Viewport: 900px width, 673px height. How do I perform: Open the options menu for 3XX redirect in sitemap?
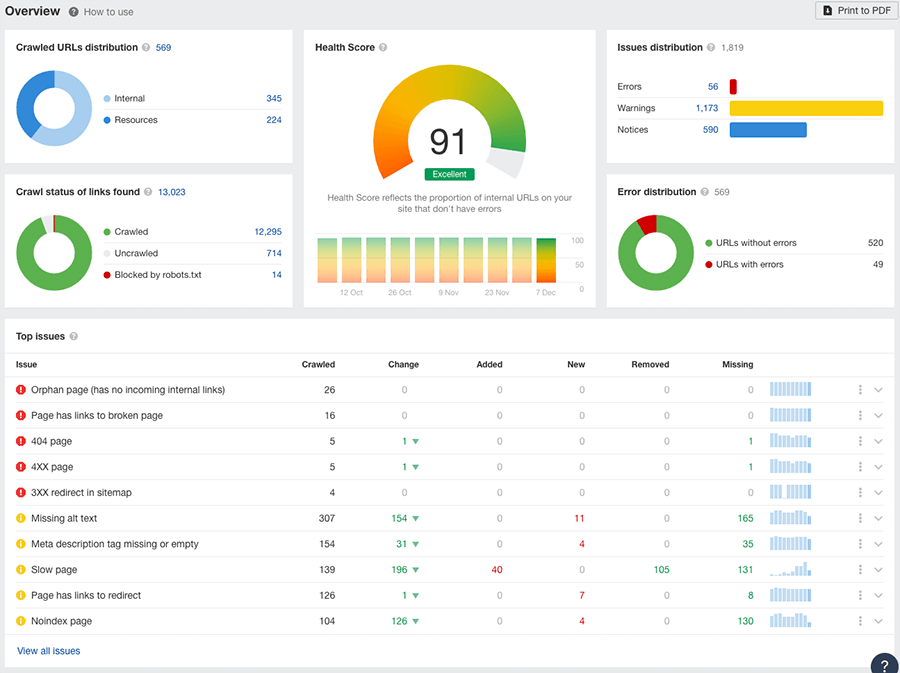tap(859, 492)
